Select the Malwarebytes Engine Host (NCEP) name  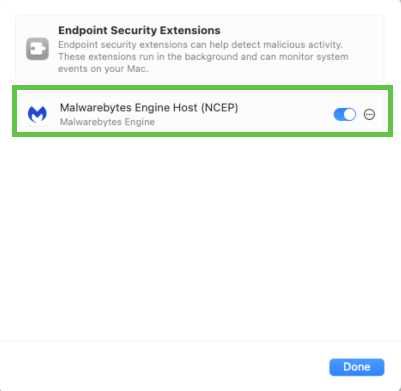(x=149, y=108)
